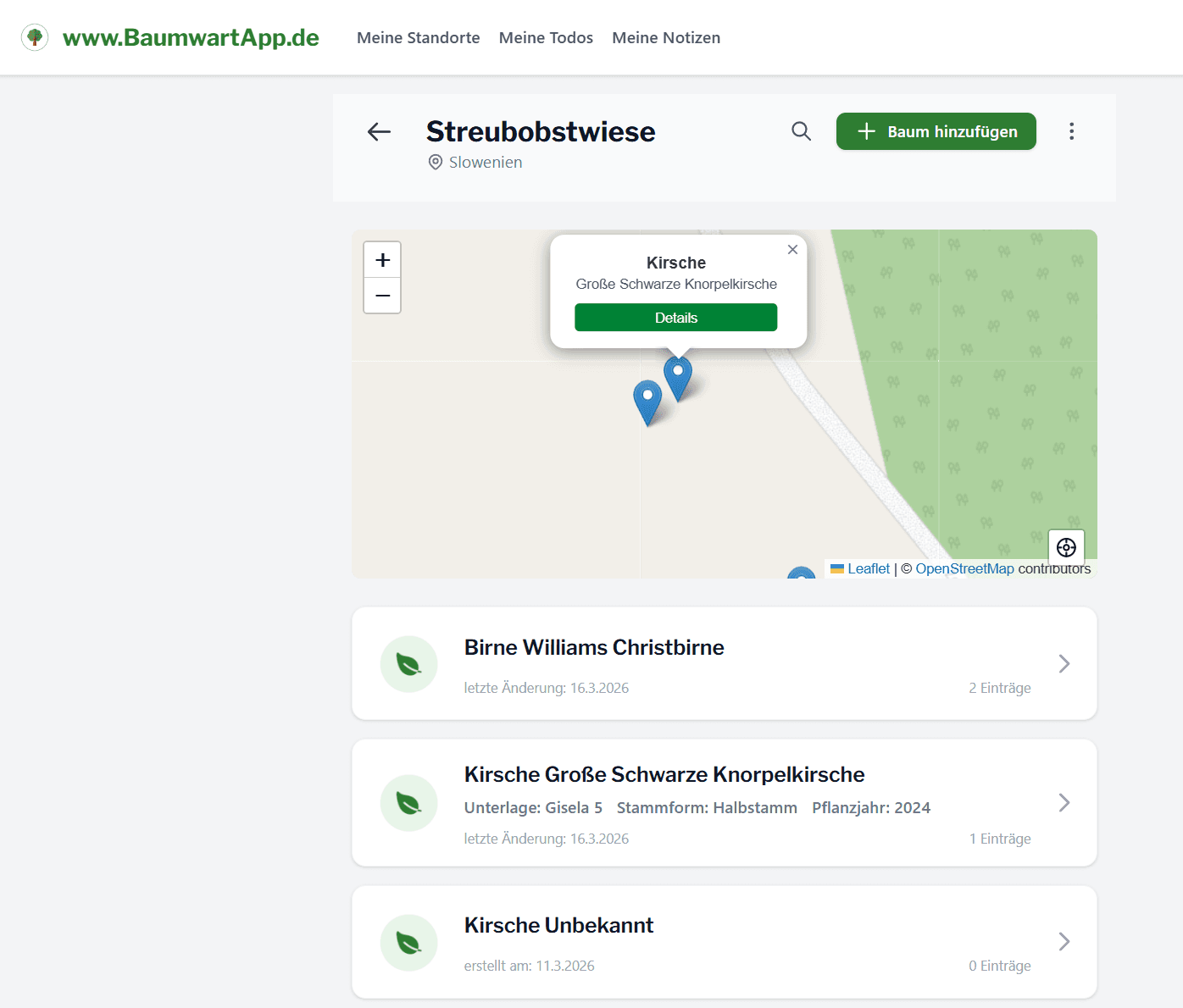Go to Meine Todos
The width and height of the screenshot is (1183, 1008).
[x=546, y=38]
